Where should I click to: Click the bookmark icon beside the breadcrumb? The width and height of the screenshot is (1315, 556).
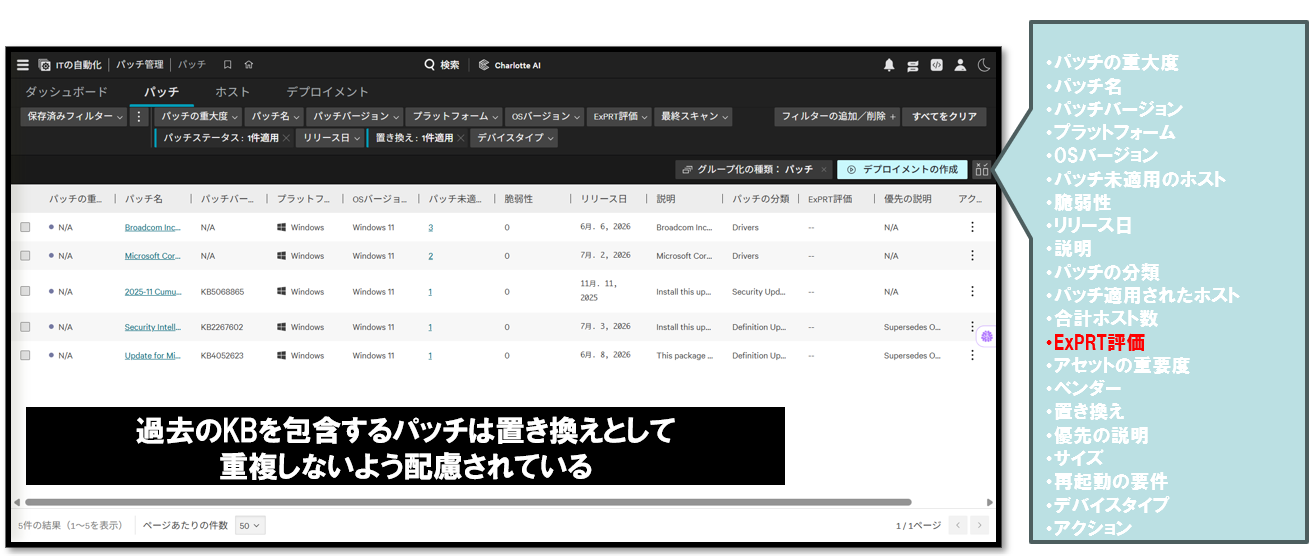pos(228,65)
